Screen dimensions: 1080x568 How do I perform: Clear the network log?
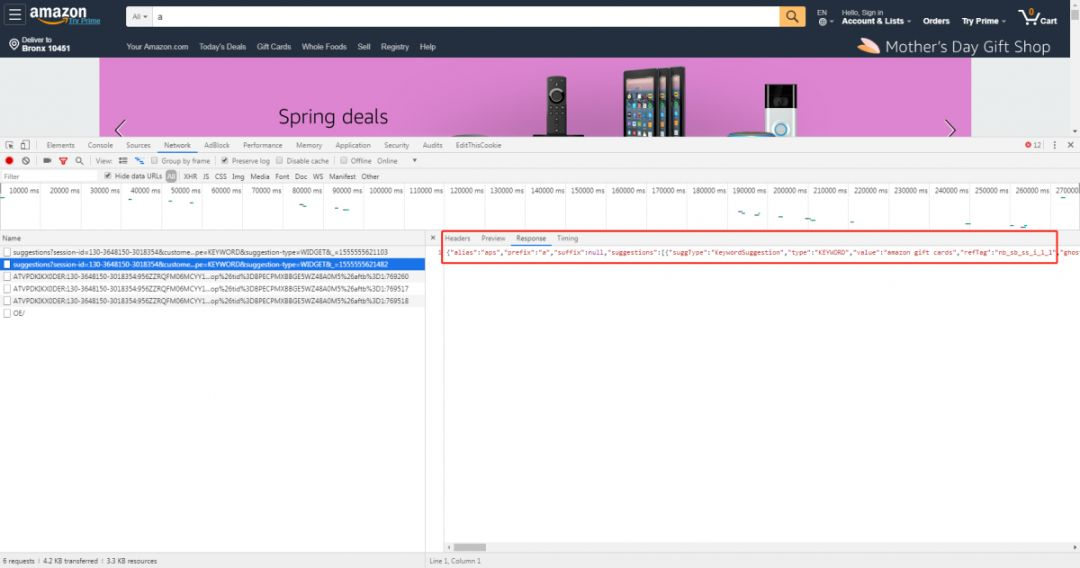tap(26, 160)
